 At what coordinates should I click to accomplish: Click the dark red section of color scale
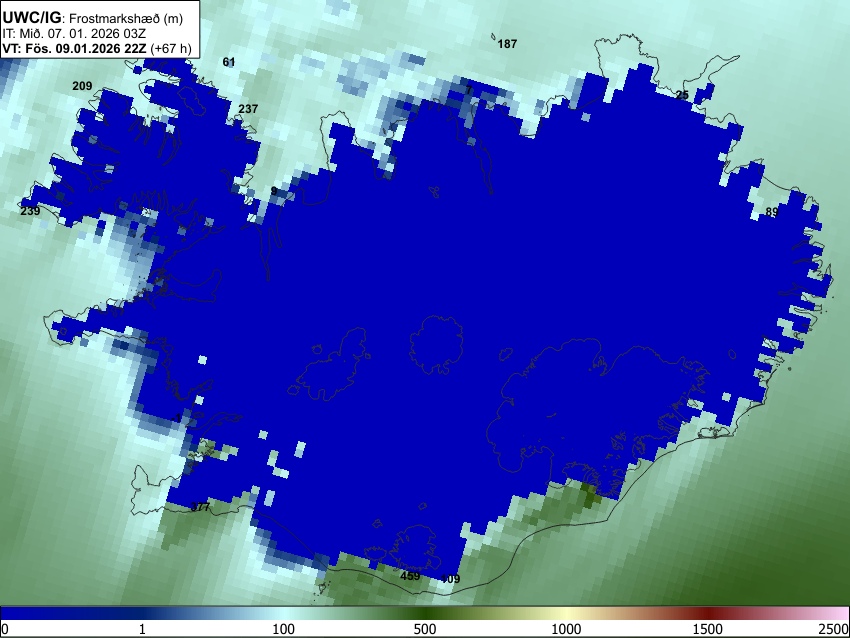coord(708,613)
